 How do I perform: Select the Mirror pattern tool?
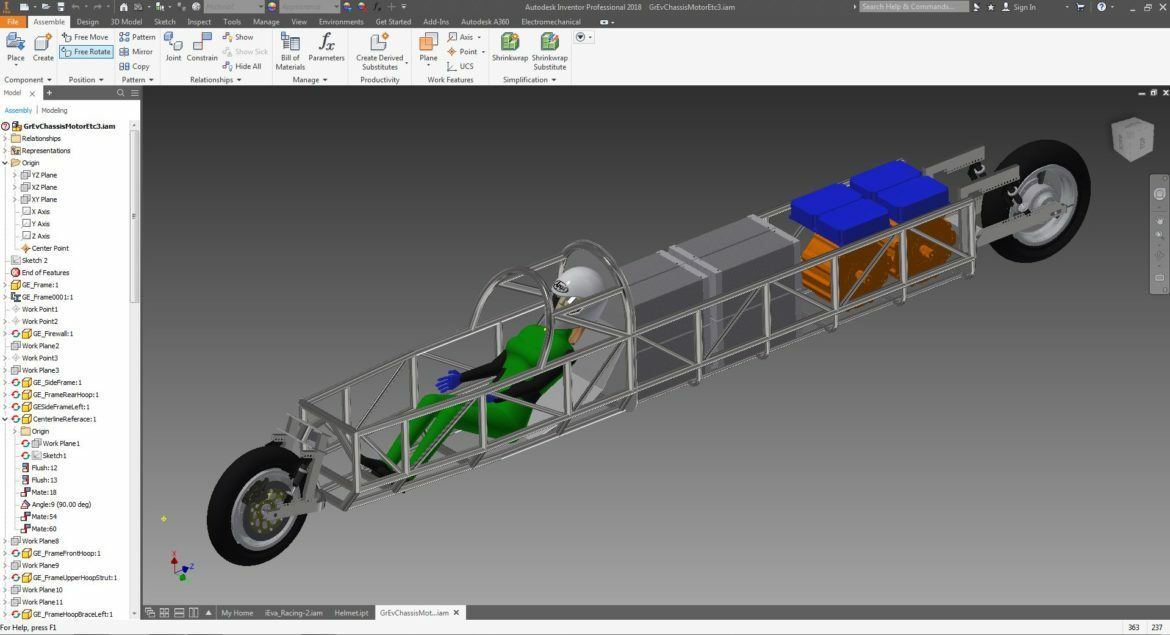136,52
